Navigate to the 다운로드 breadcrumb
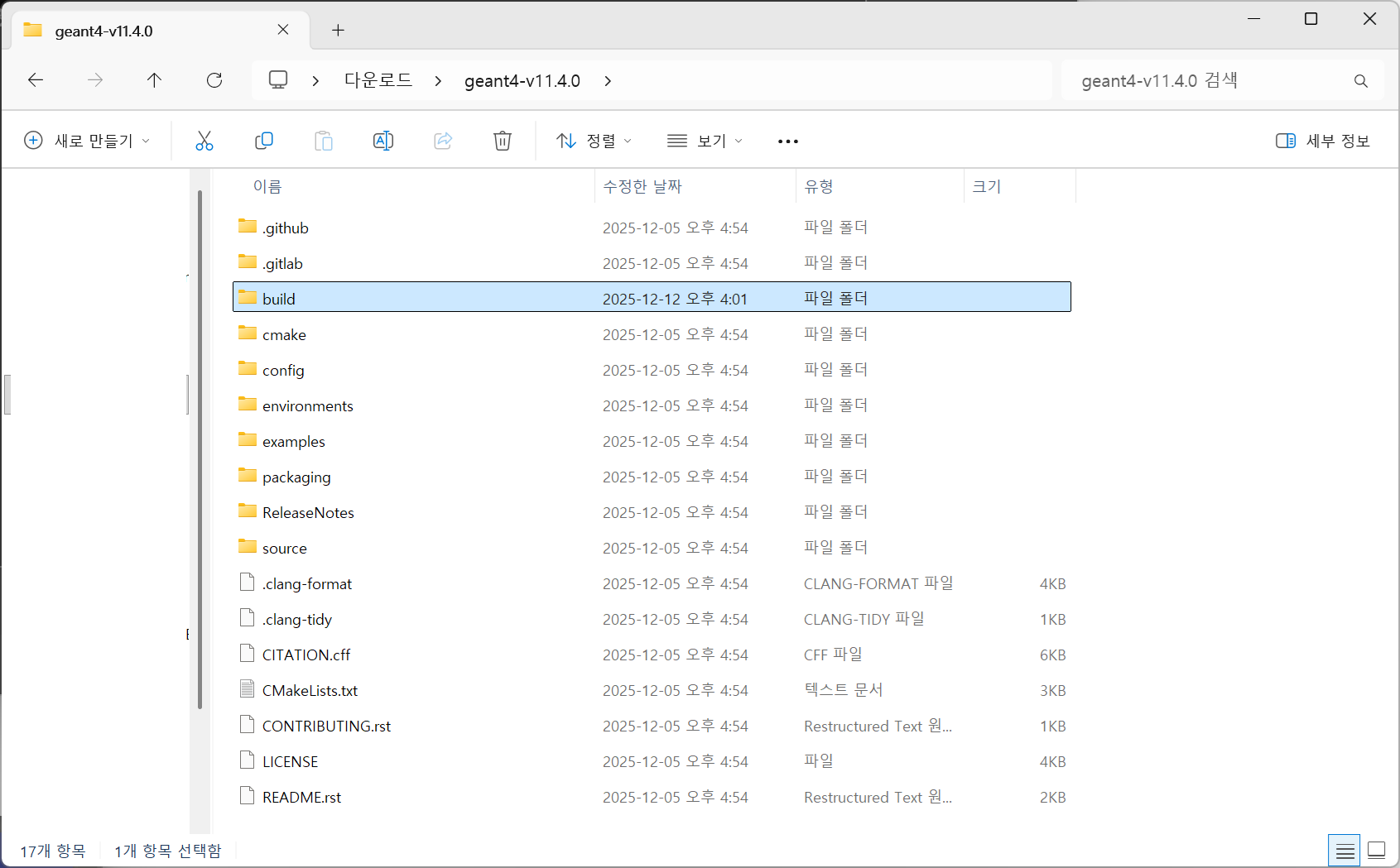1400x868 pixels. click(x=377, y=79)
